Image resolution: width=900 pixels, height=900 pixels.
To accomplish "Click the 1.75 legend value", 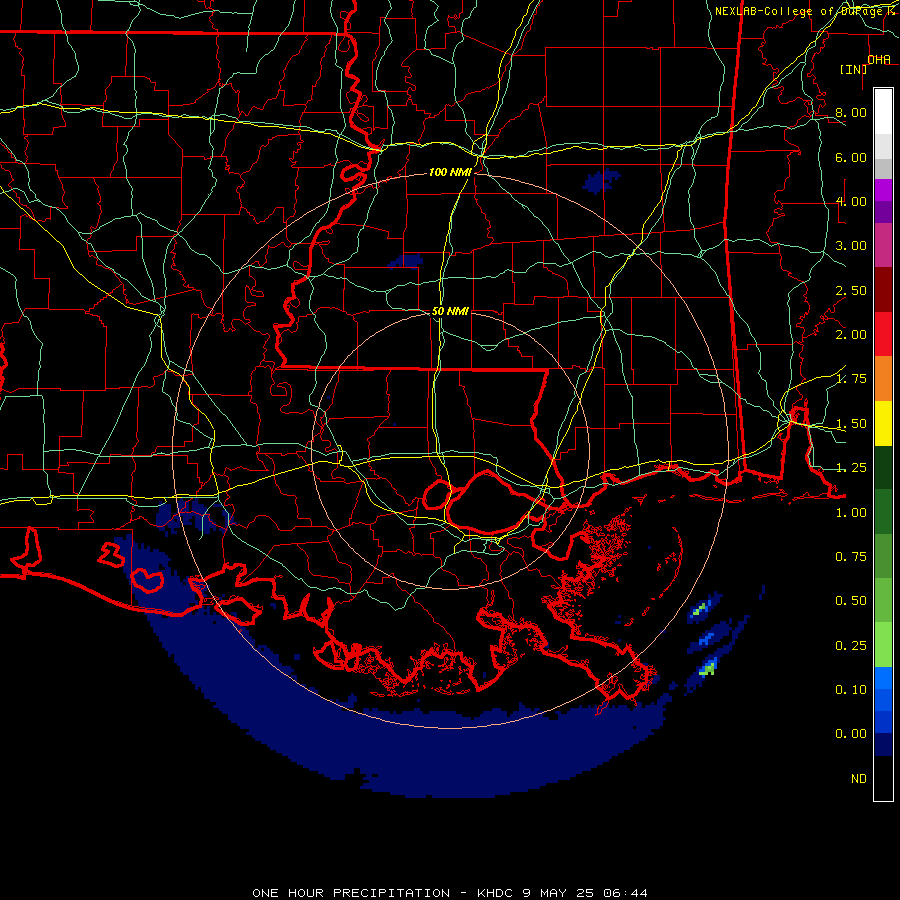I will tap(851, 379).
